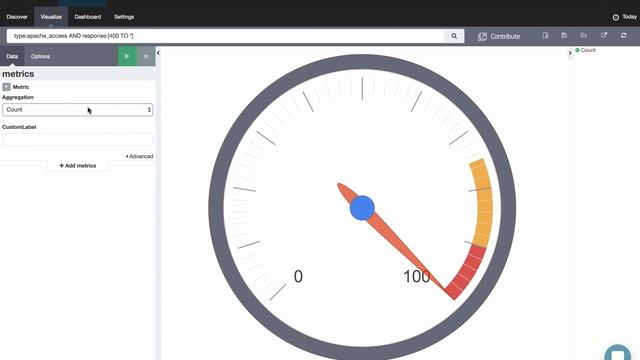The width and height of the screenshot is (640, 360).
Task: Select the Count legend label
Action: point(588,50)
